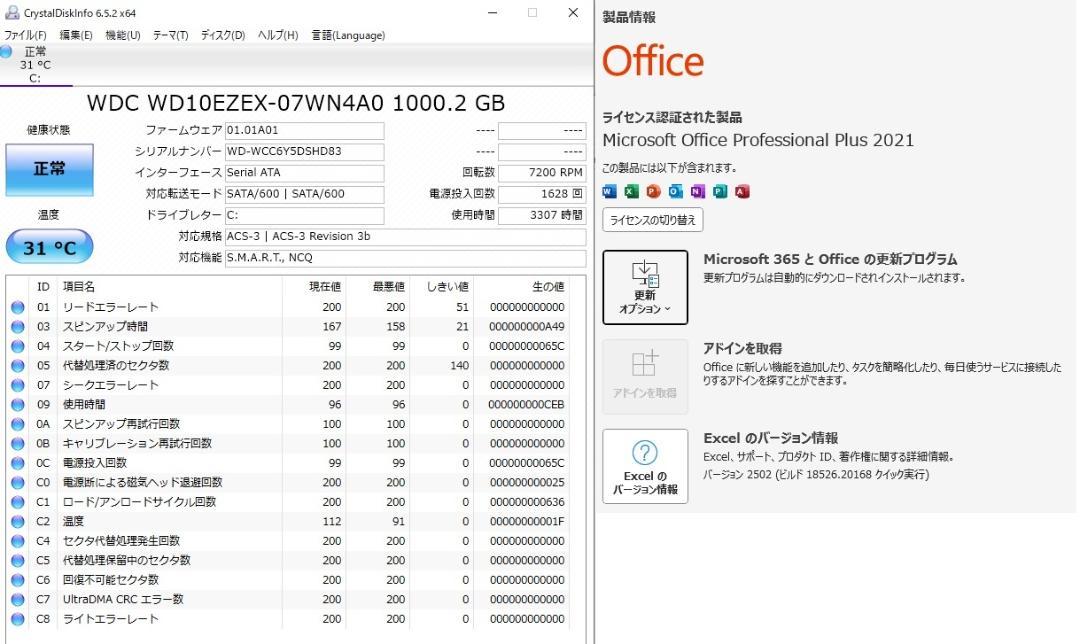Click Microsoft Office Professional Plus 2021 text
Screen dimensions: 1080x644
[758, 141]
